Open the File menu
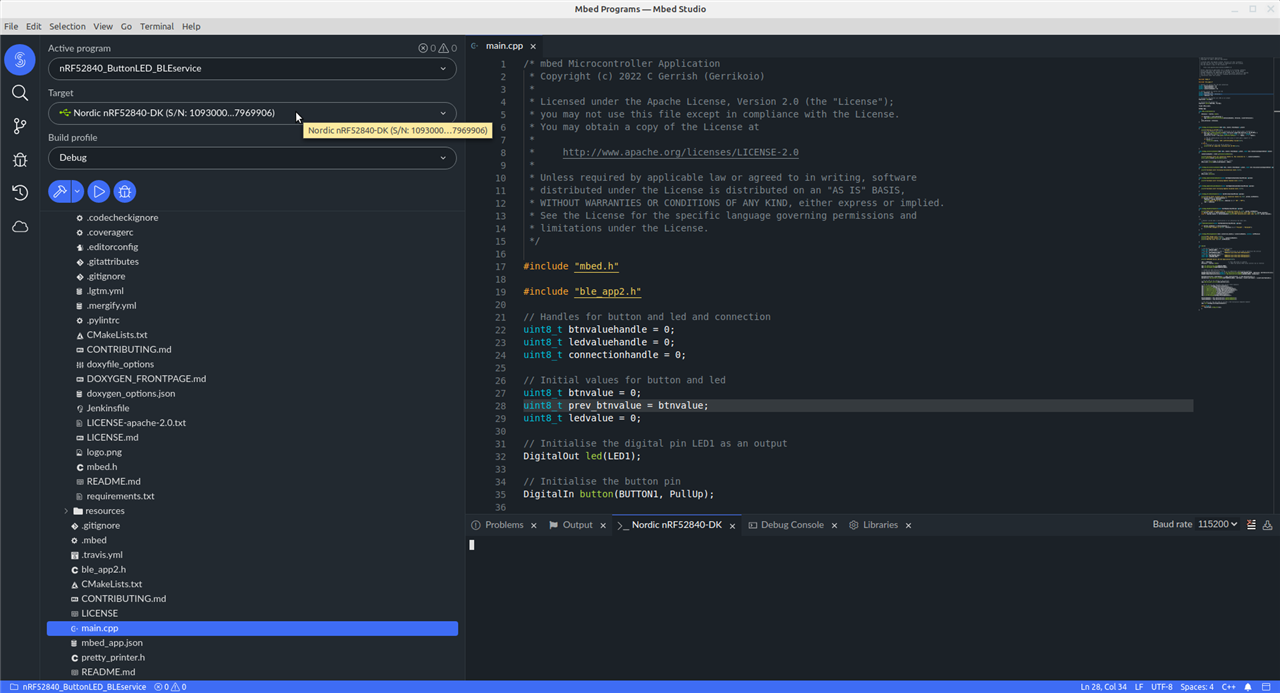The image size is (1280, 693). (11, 26)
